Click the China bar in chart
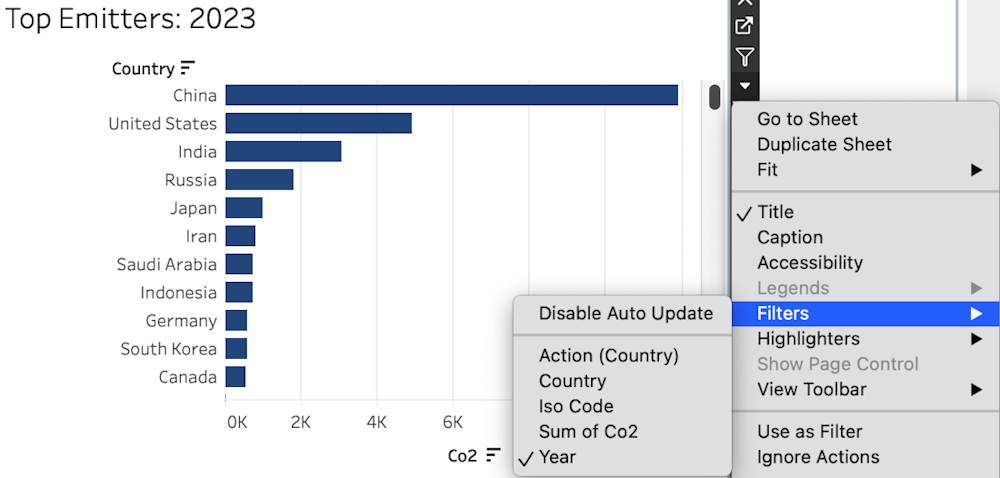This screenshot has width=1000, height=478. 452,95
